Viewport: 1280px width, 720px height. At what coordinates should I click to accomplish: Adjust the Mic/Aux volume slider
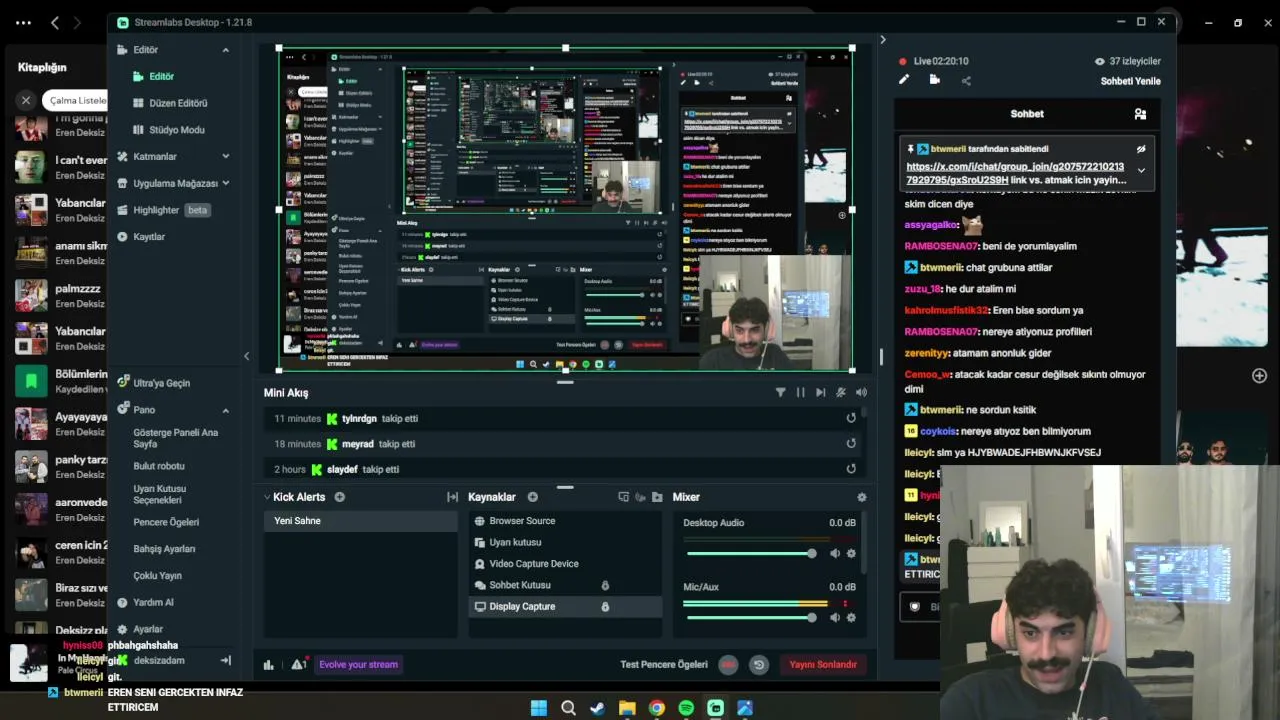750,618
